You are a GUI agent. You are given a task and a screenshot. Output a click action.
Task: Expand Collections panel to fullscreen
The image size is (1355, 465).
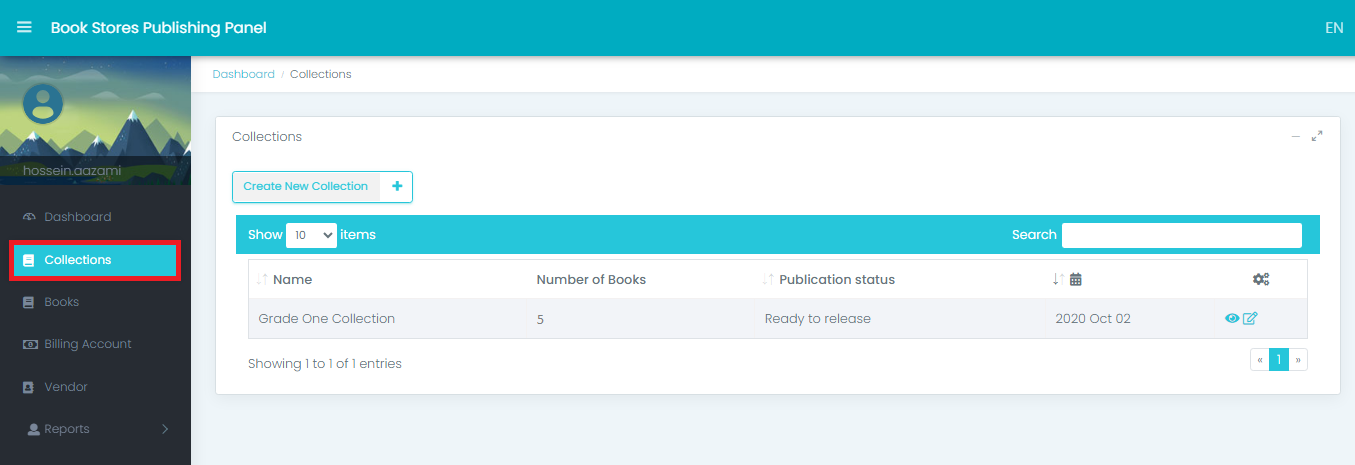pyautogui.click(x=1317, y=136)
